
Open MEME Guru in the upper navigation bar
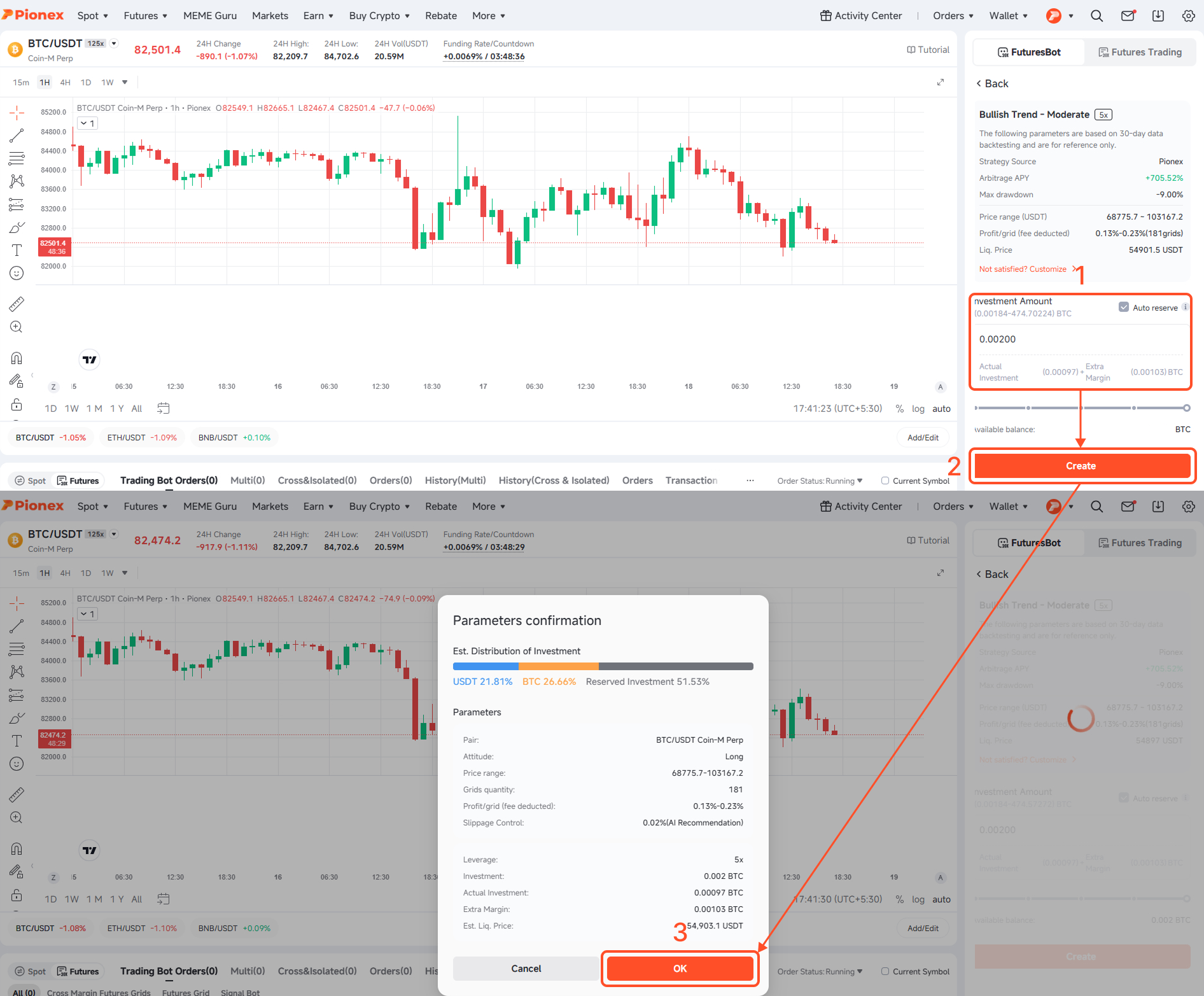[210, 16]
